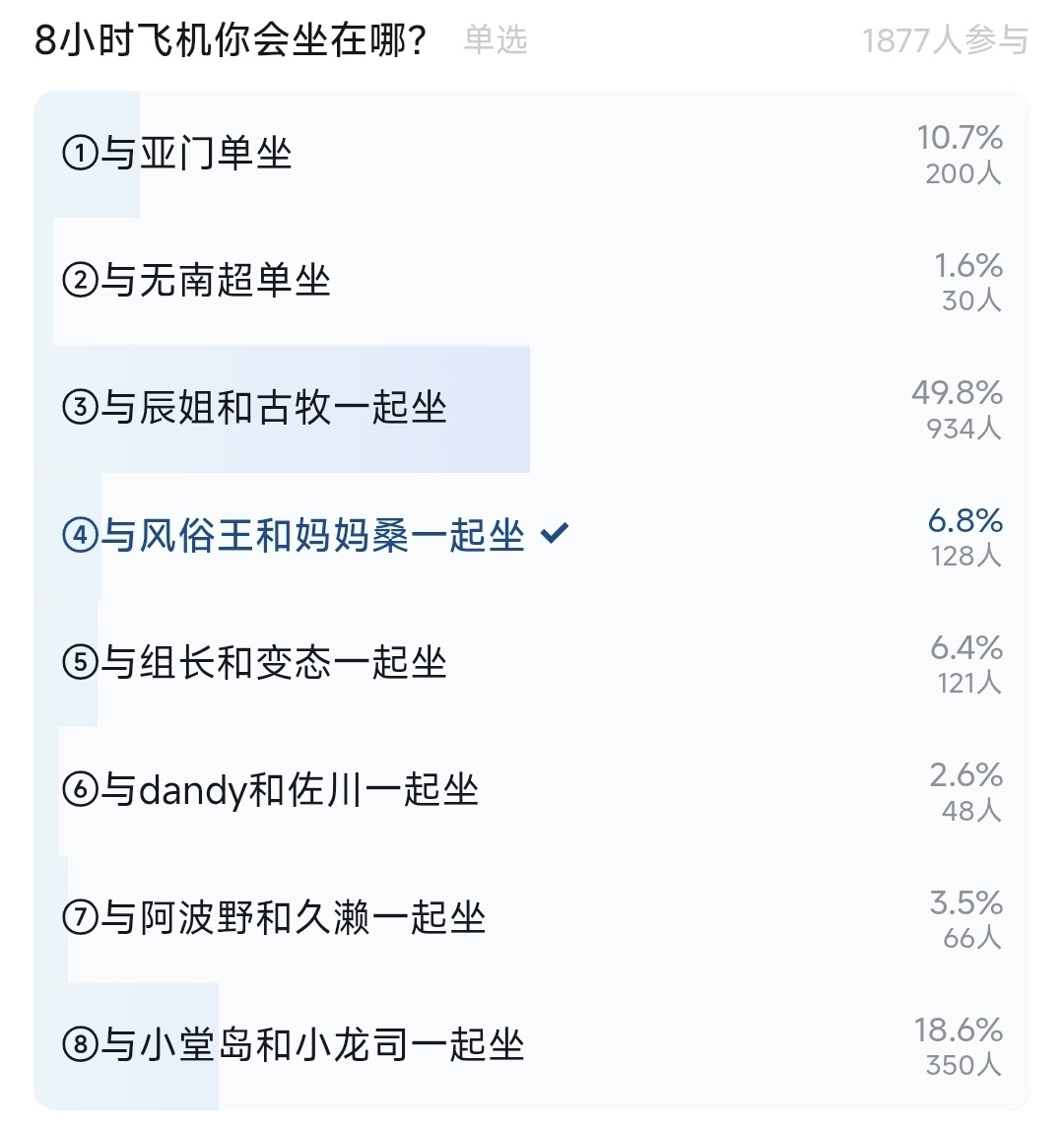Click the 49.8% result for option ③
The width and height of the screenshot is (1064, 1130).
point(957,393)
